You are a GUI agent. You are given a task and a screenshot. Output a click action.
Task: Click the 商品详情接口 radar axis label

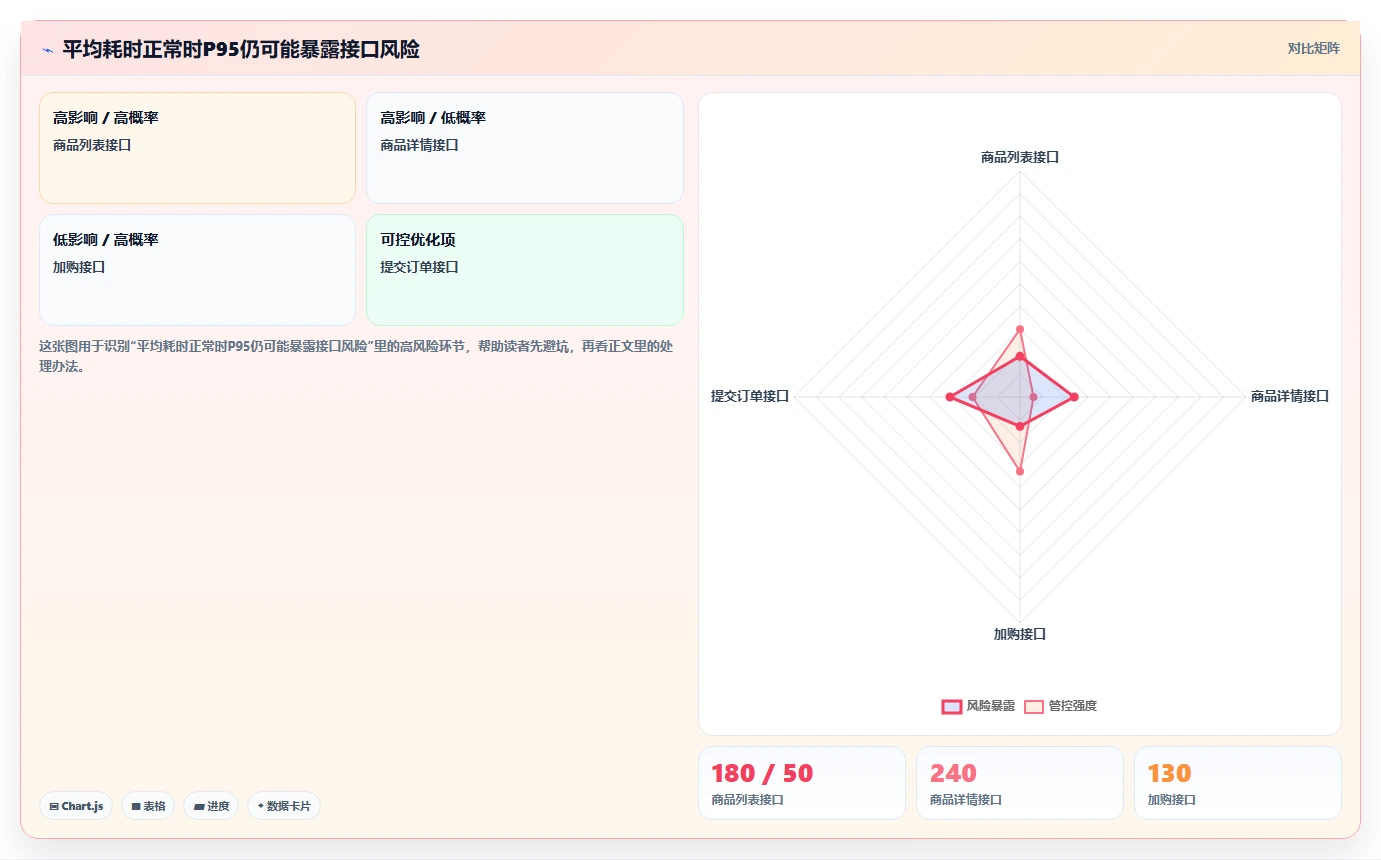[1290, 396]
